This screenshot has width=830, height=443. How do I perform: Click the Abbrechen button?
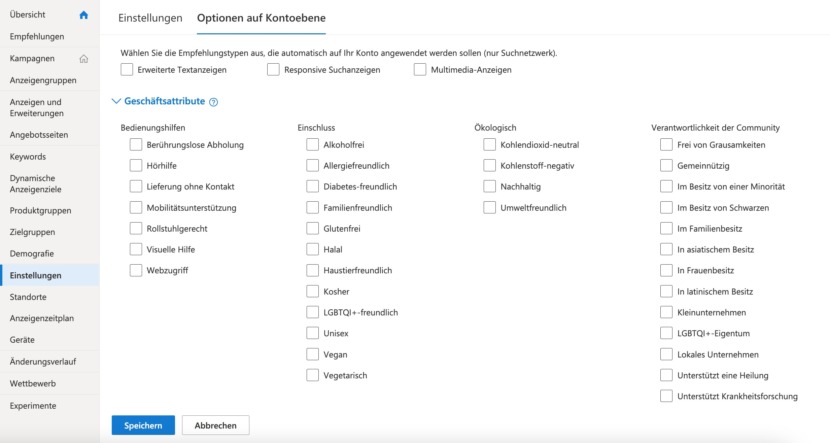pyautogui.click(x=215, y=426)
